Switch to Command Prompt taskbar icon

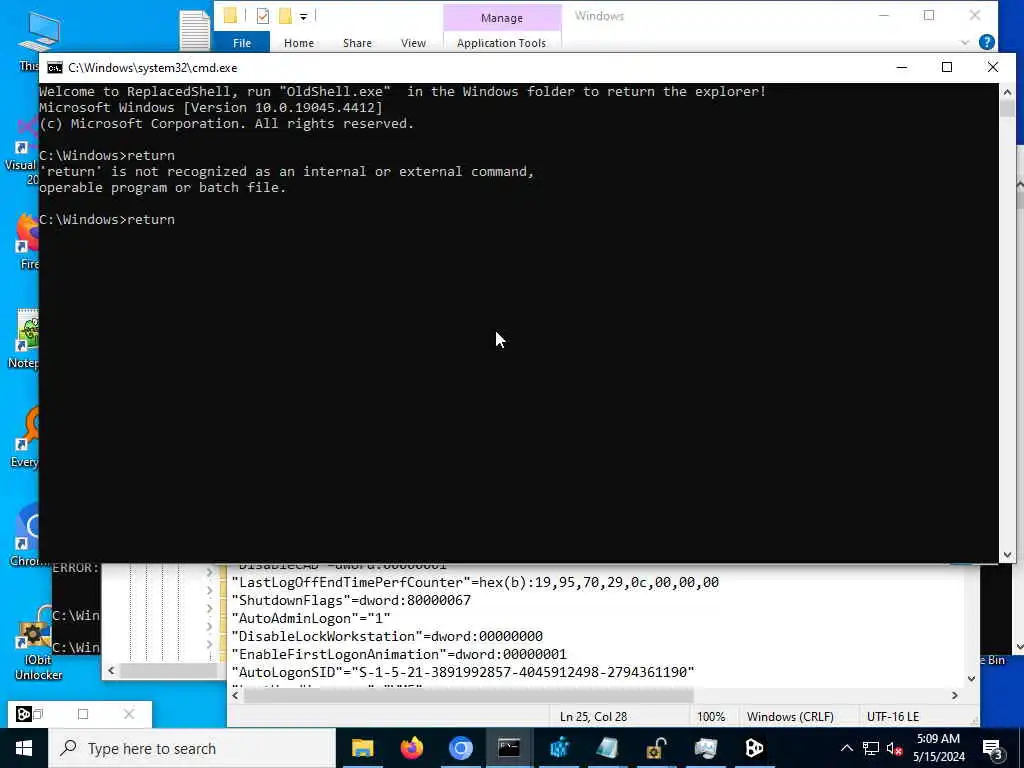[509, 748]
